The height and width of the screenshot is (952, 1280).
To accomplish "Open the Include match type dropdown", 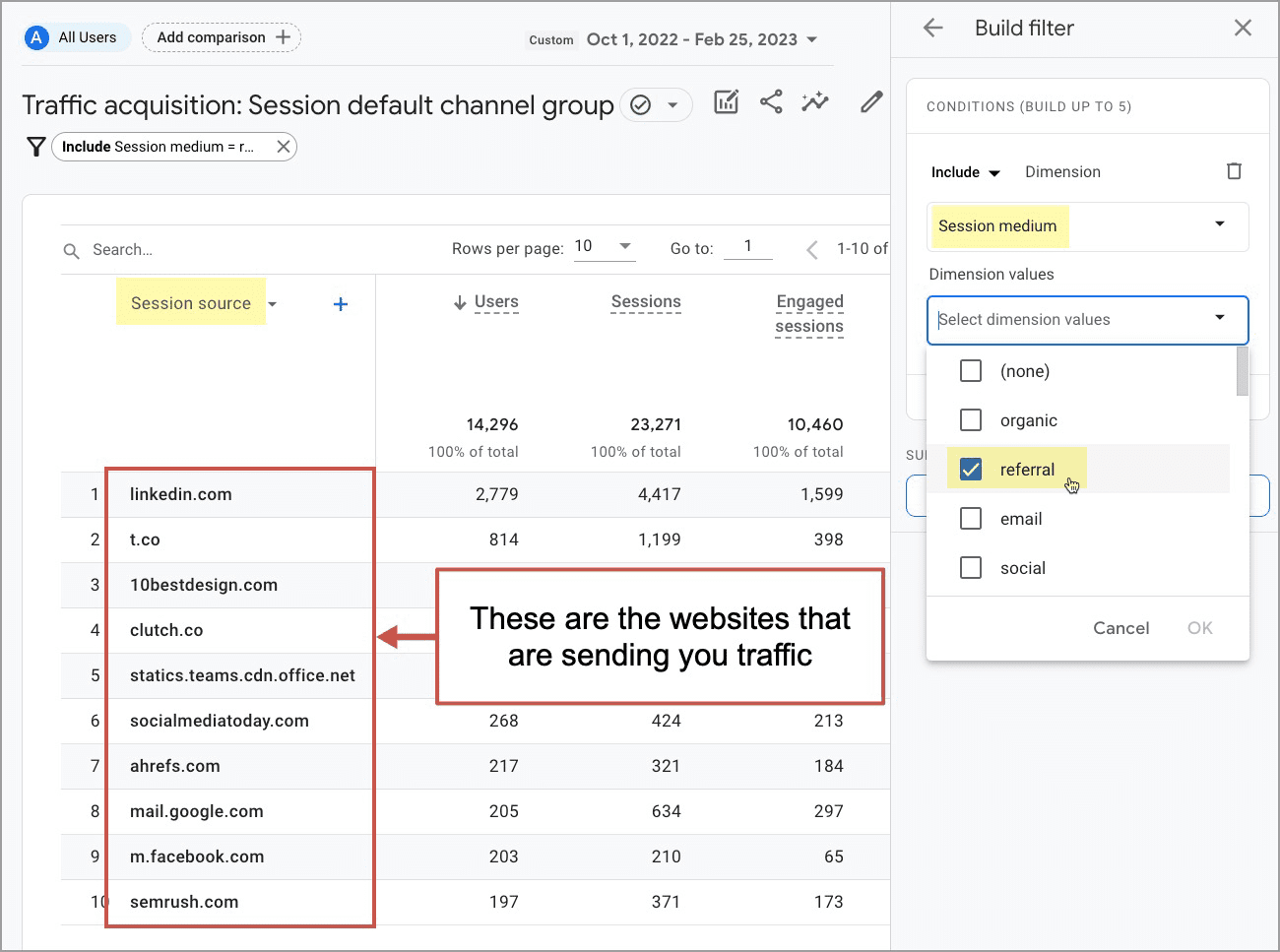I will tap(965, 172).
